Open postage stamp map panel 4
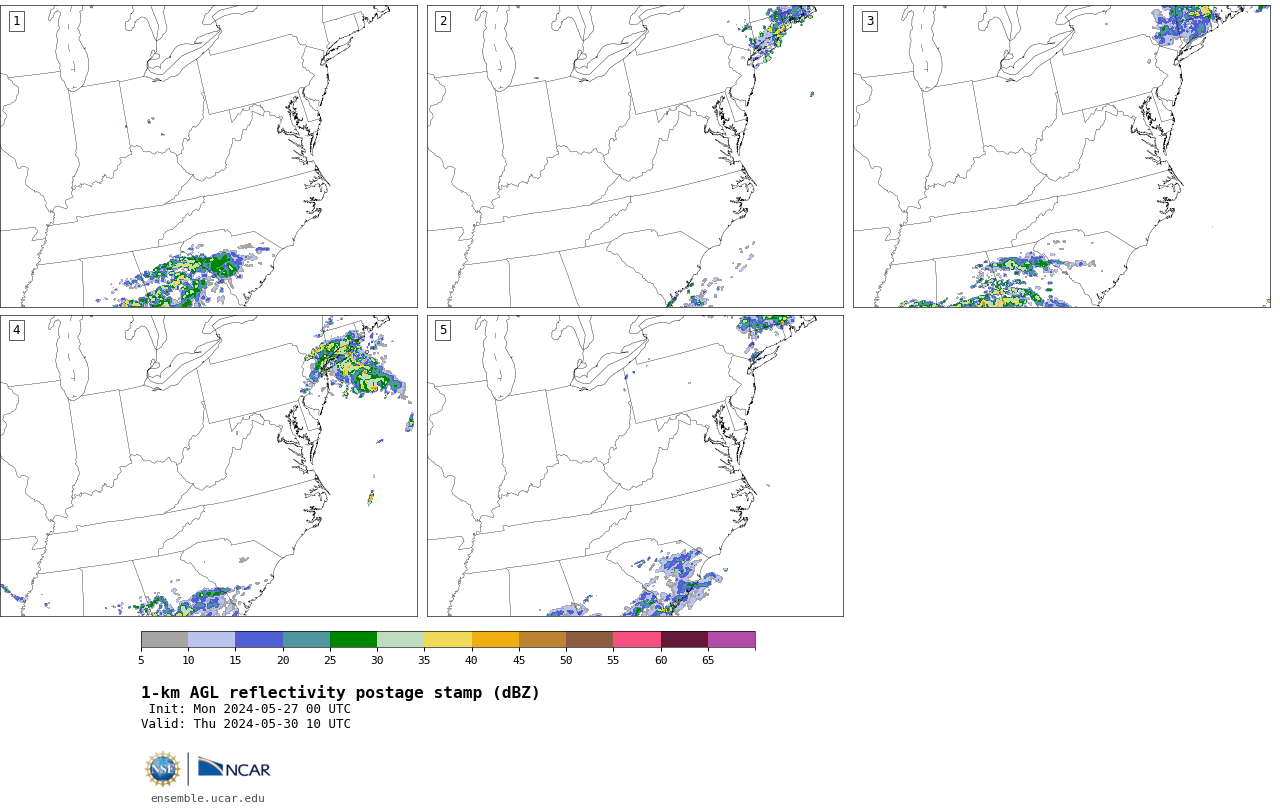 point(208,466)
